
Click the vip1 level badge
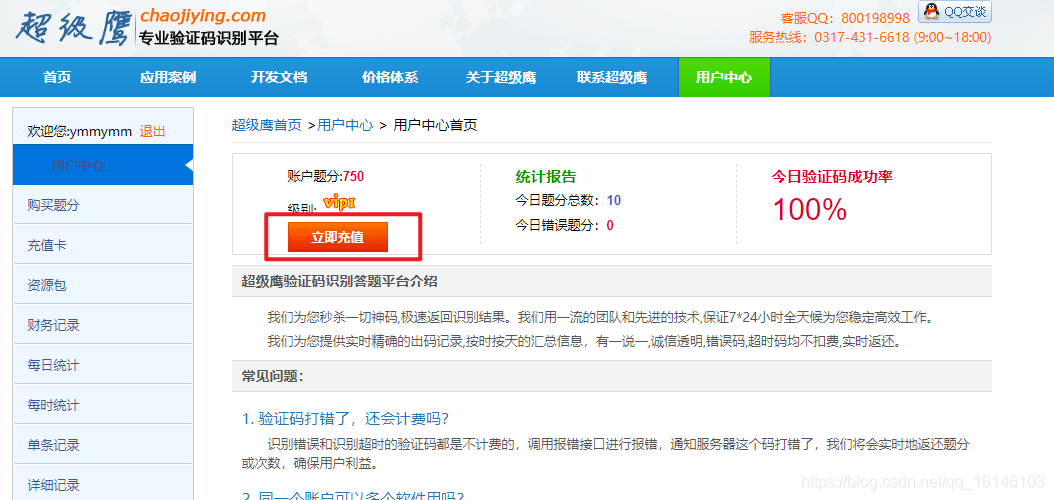(339, 202)
